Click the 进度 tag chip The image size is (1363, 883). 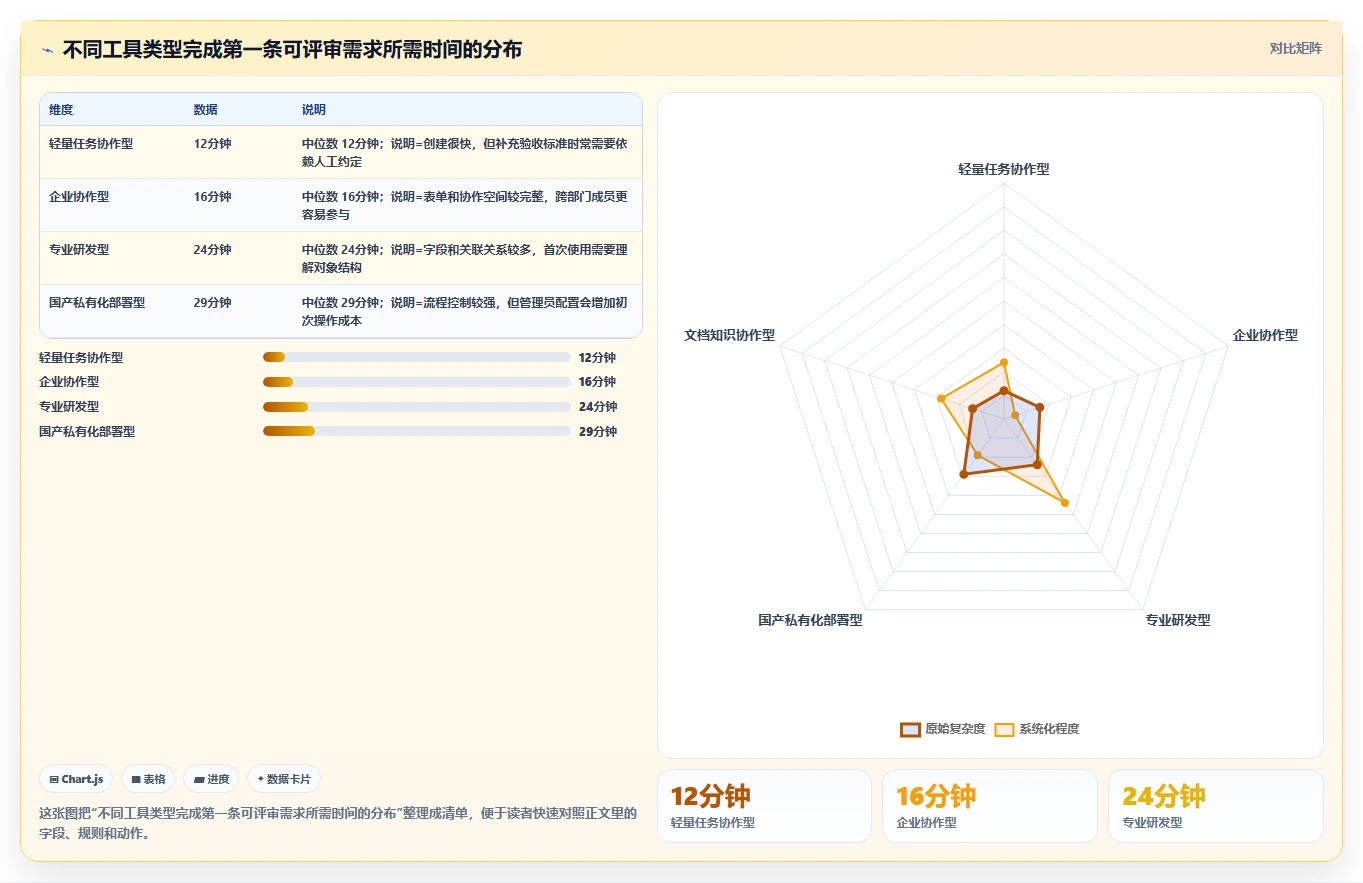(x=211, y=779)
